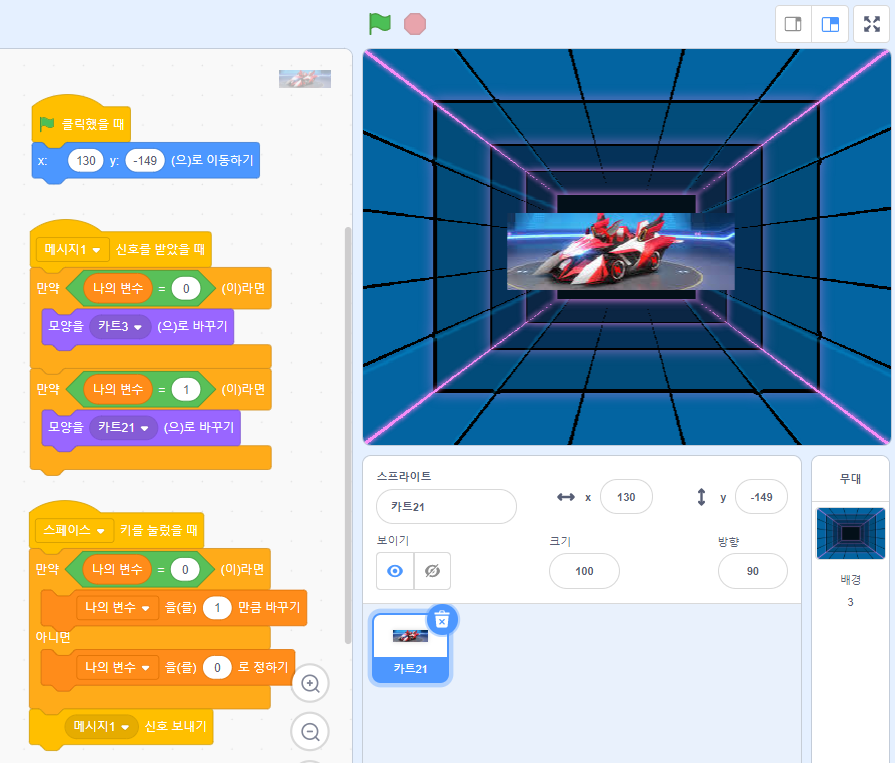Switch to small stage layout

[x=793, y=24]
